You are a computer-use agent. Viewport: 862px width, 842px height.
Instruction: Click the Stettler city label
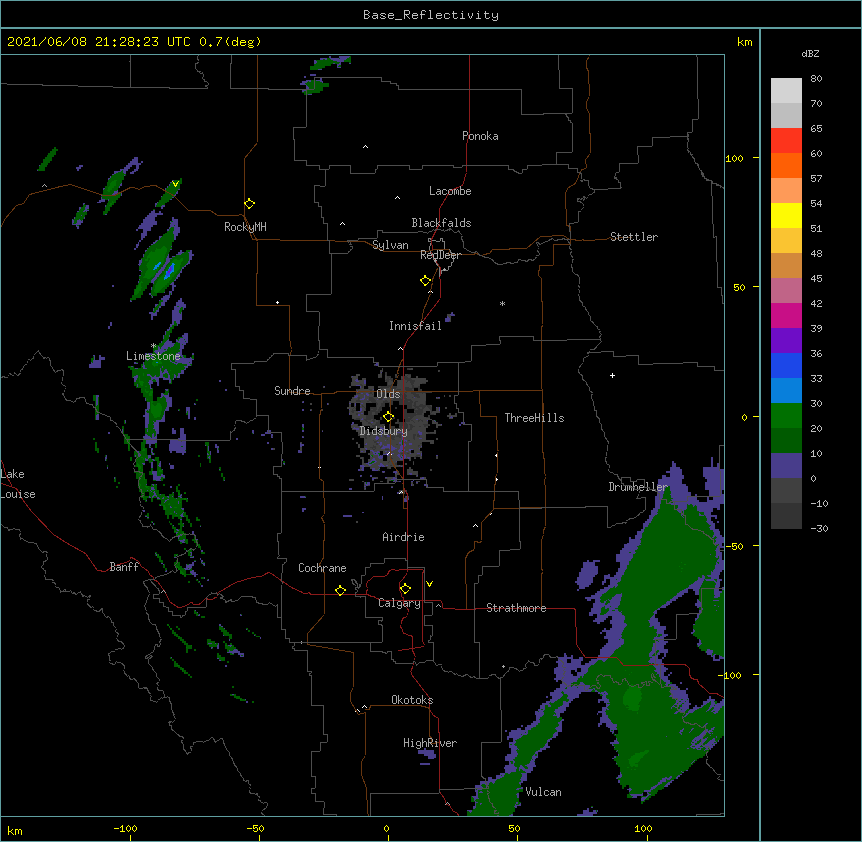coord(634,237)
